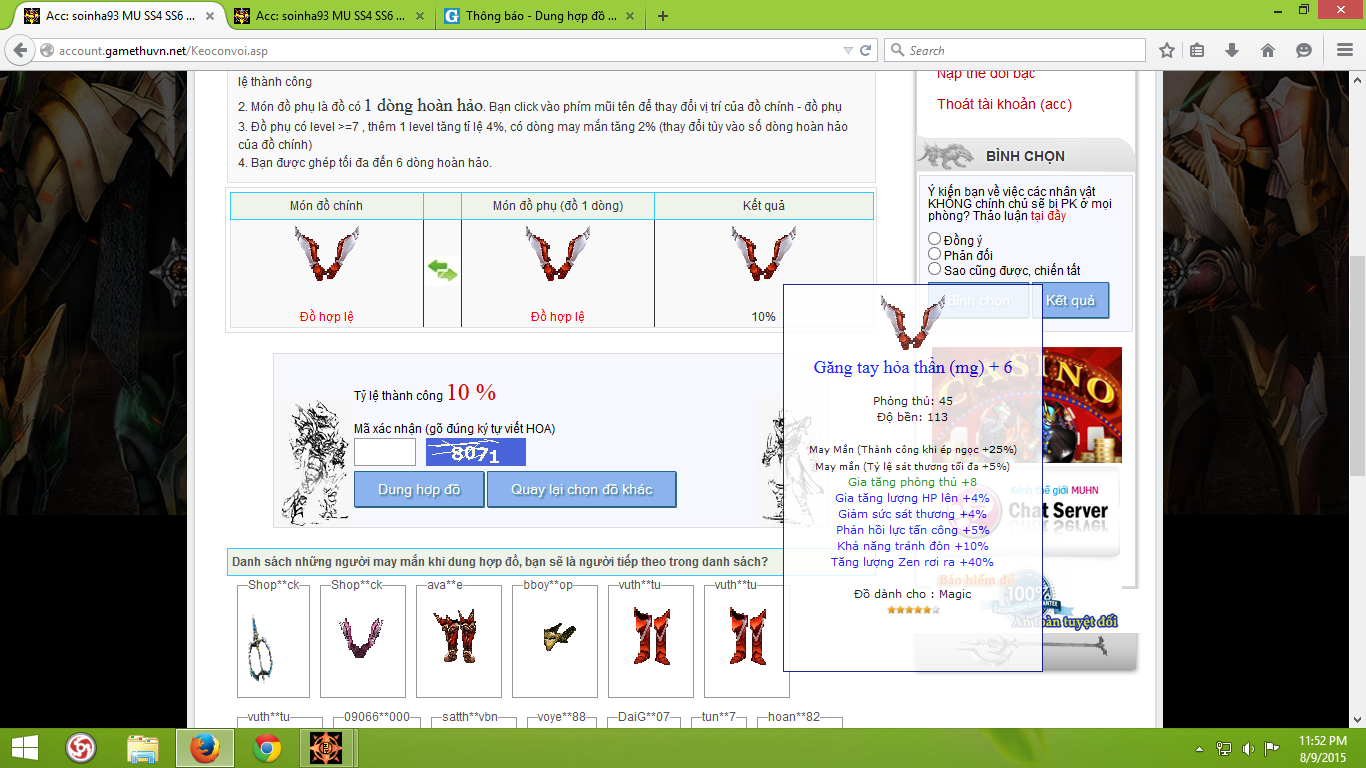Click the Kết quả poll button
This screenshot has height=768, width=1366.
click(1070, 300)
